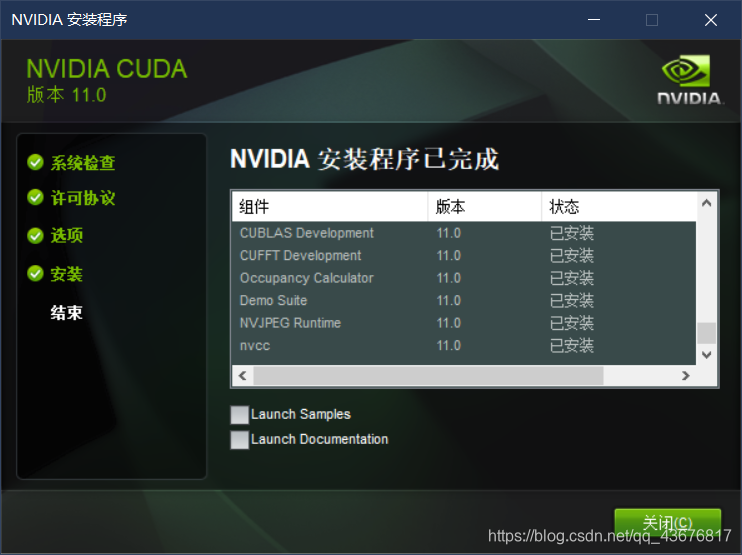Select the Occupancy Calculator row
Image resolution: width=742 pixels, height=555 pixels.
click(x=464, y=278)
